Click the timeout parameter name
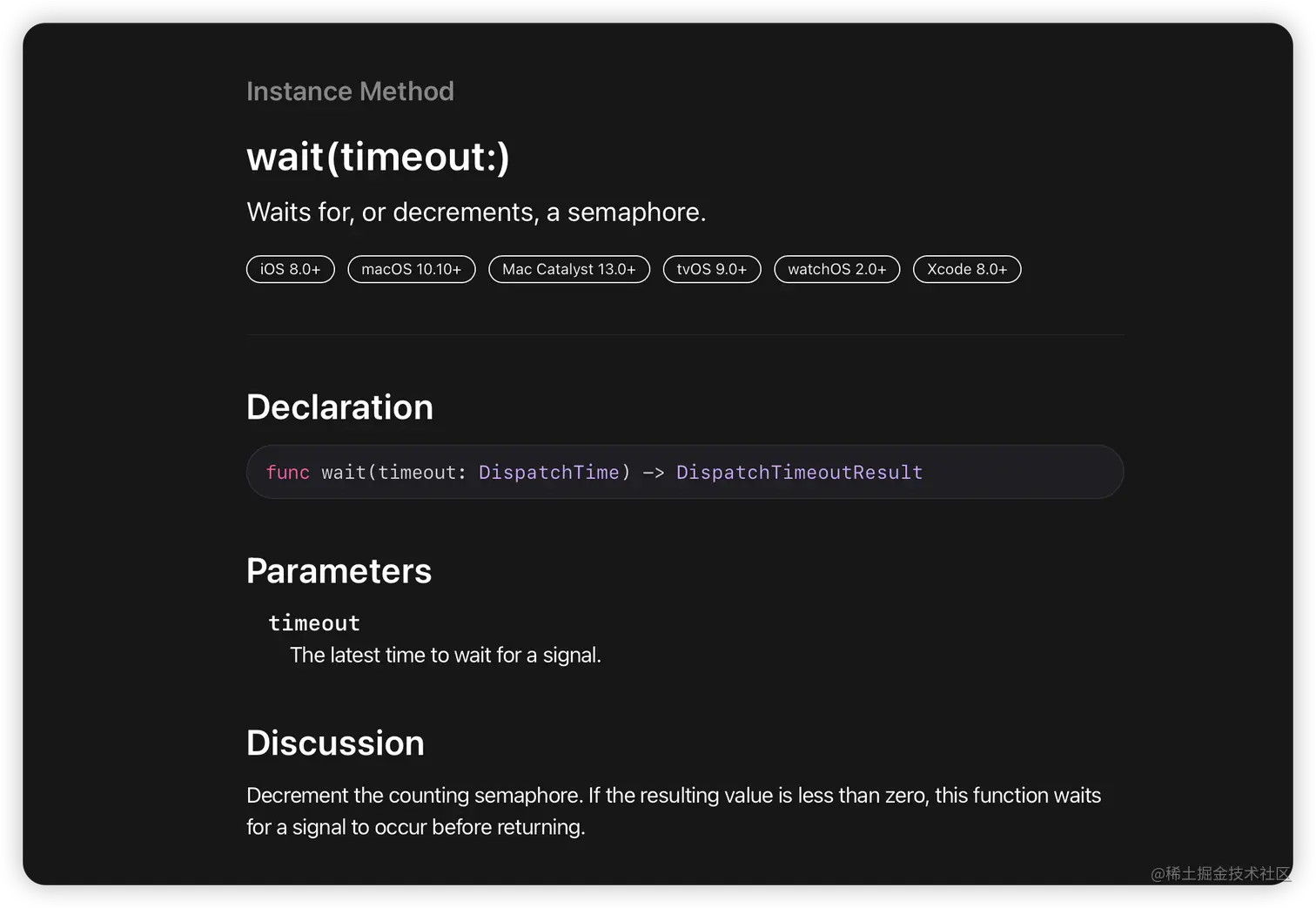This screenshot has height=908, width=1316. click(x=314, y=623)
